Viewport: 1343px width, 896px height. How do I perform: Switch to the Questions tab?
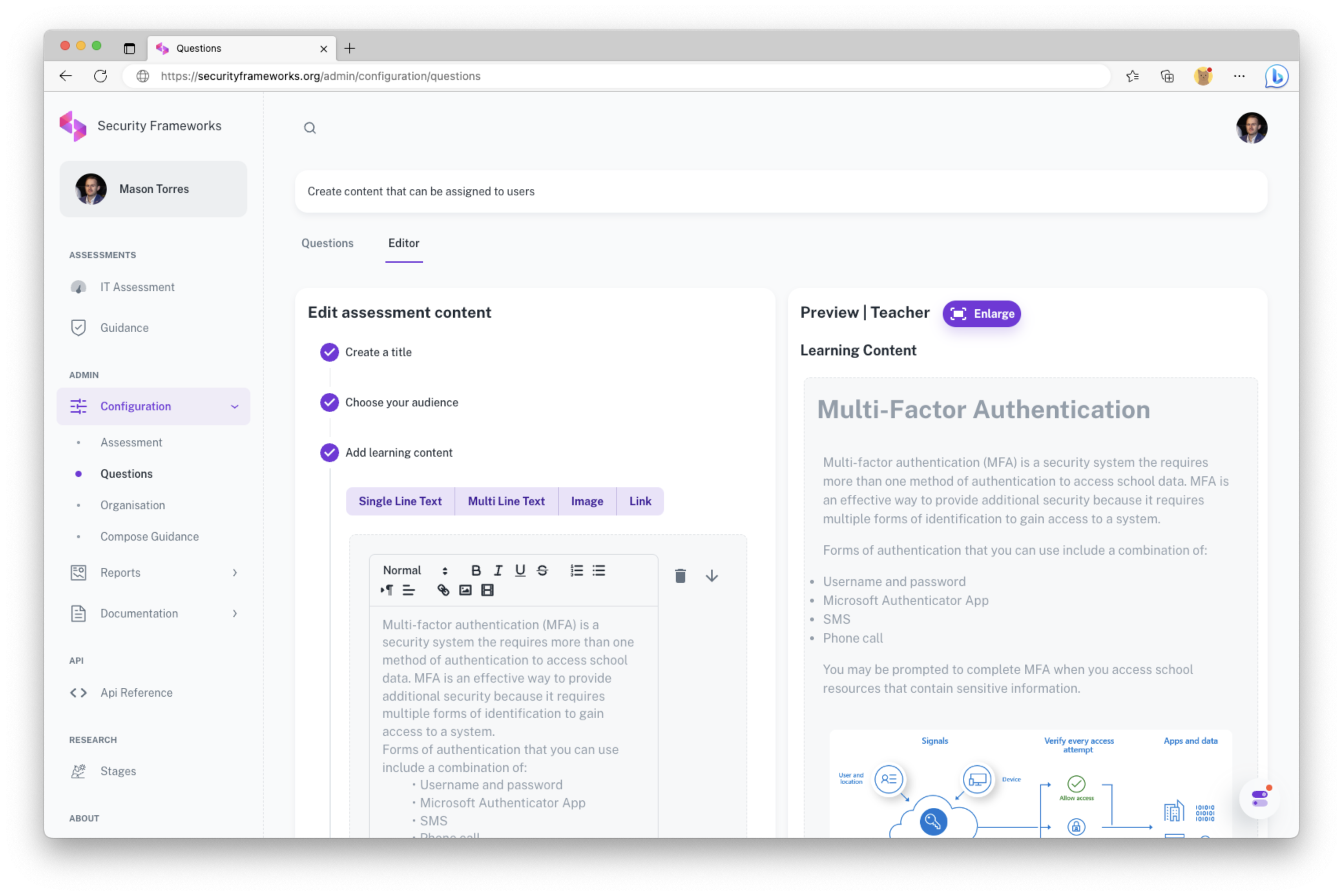327,244
